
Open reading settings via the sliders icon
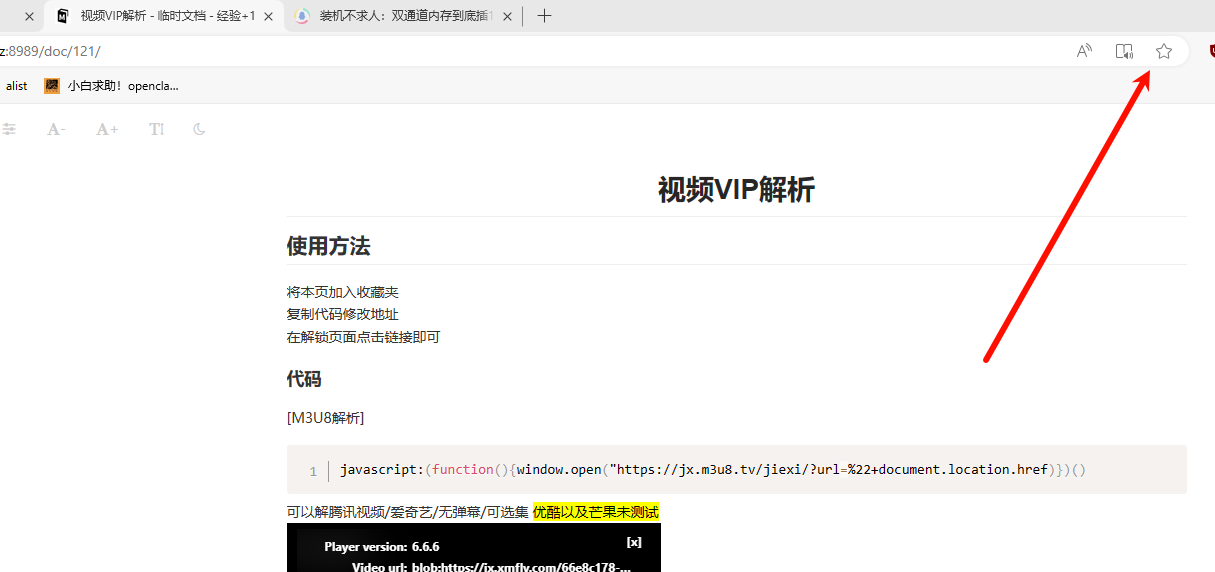9,129
